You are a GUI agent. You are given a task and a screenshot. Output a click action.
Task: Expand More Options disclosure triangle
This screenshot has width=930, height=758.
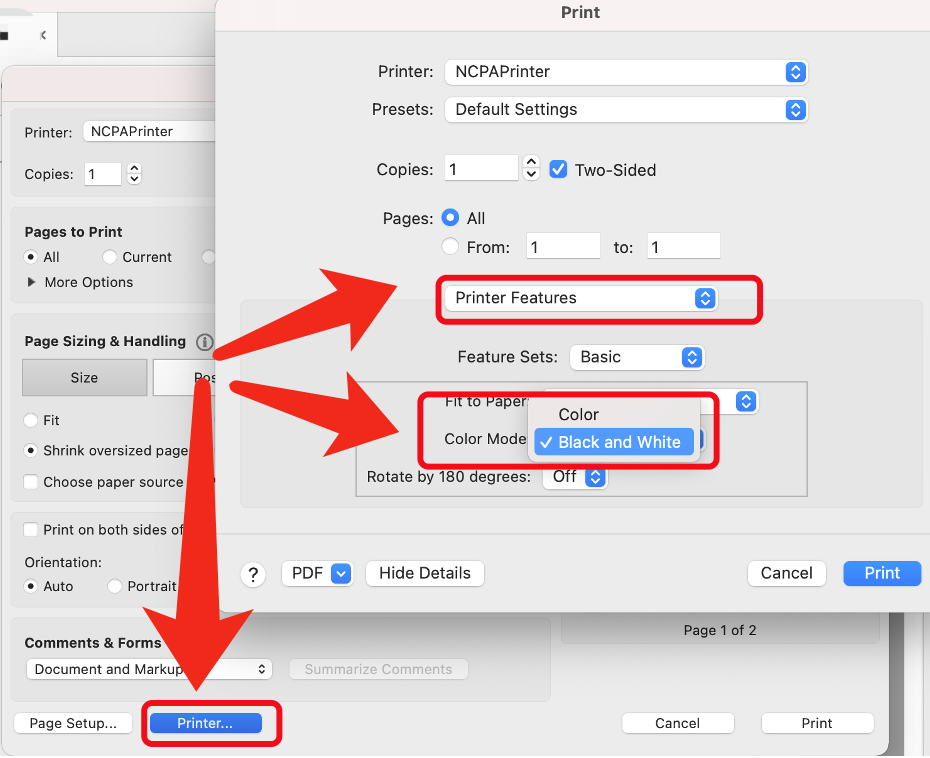(31, 283)
